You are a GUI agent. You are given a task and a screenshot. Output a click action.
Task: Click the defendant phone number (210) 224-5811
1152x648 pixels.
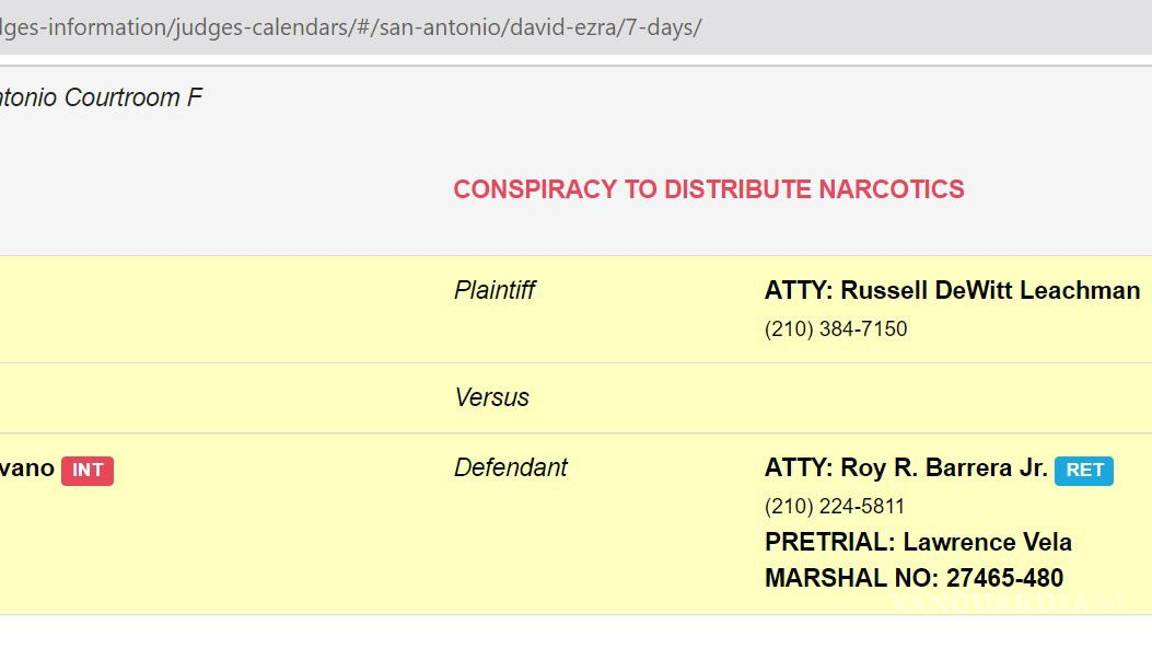point(834,506)
